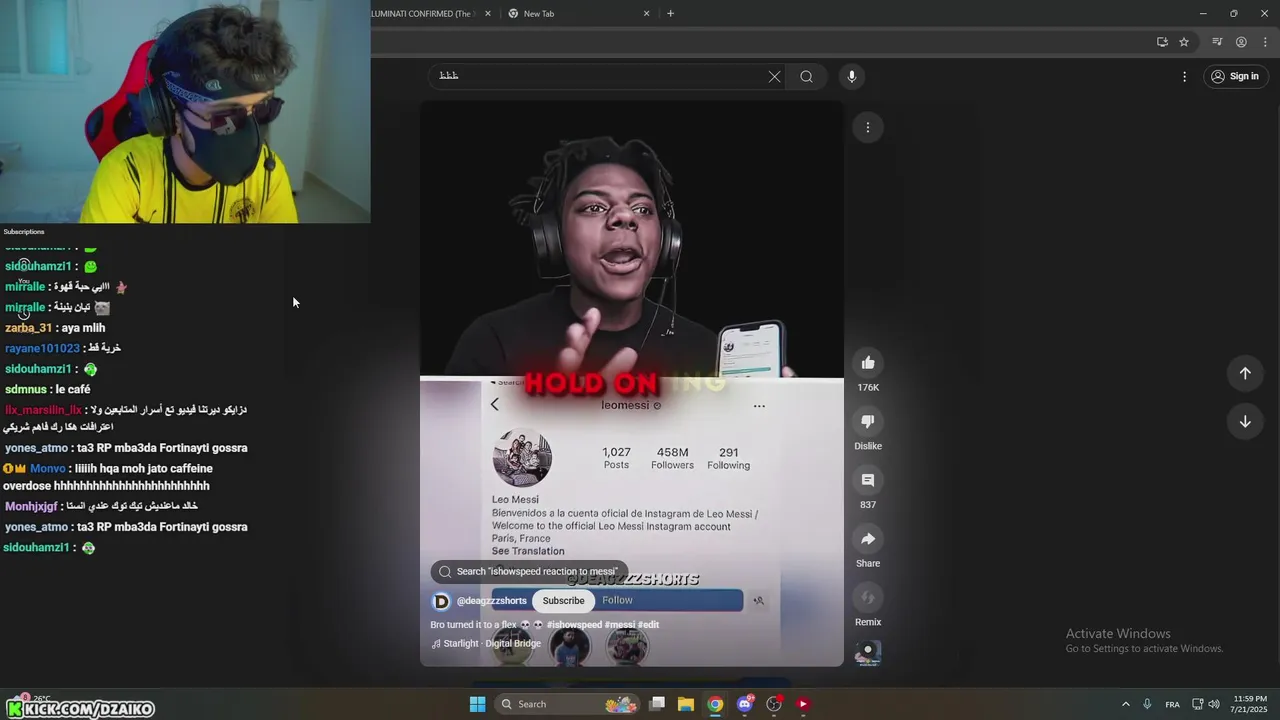Screen dimensions: 1280x720
Task: Search "ishowspeed reaction to messi" suggestion chip
Action: (529, 572)
